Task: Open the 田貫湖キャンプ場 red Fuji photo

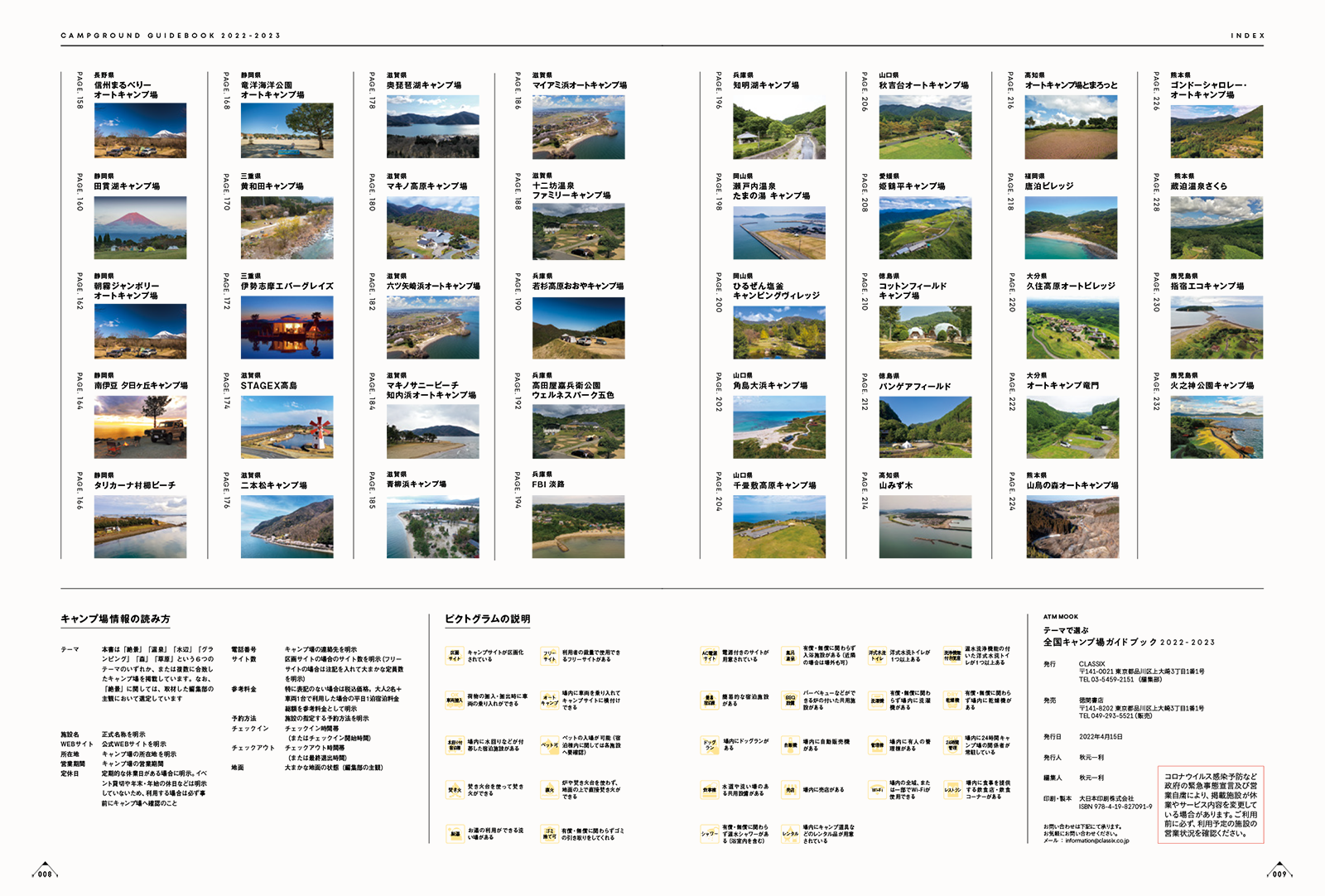Action: [x=140, y=228]
